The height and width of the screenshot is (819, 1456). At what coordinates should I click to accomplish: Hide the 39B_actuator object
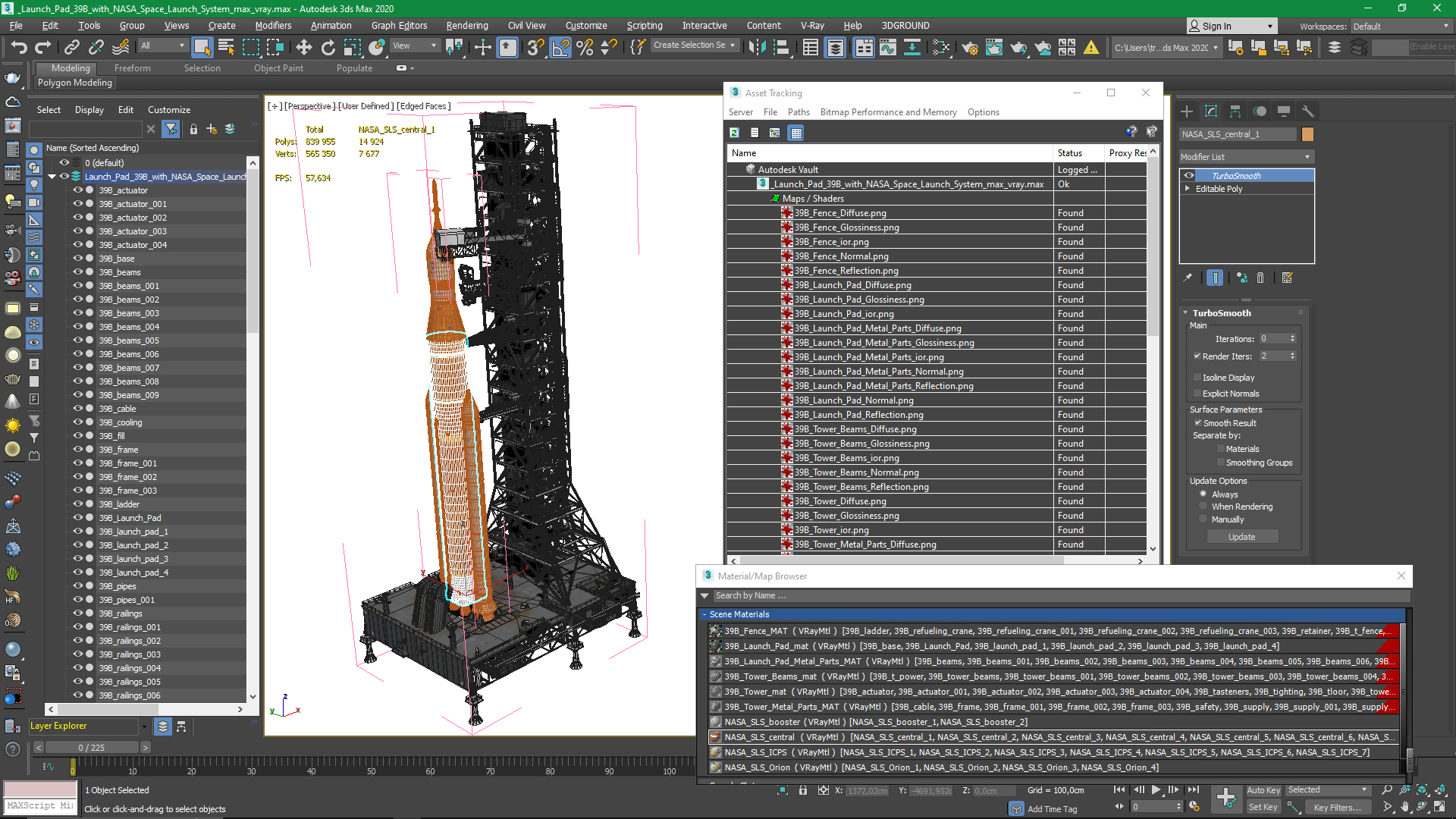pos(77,190)
